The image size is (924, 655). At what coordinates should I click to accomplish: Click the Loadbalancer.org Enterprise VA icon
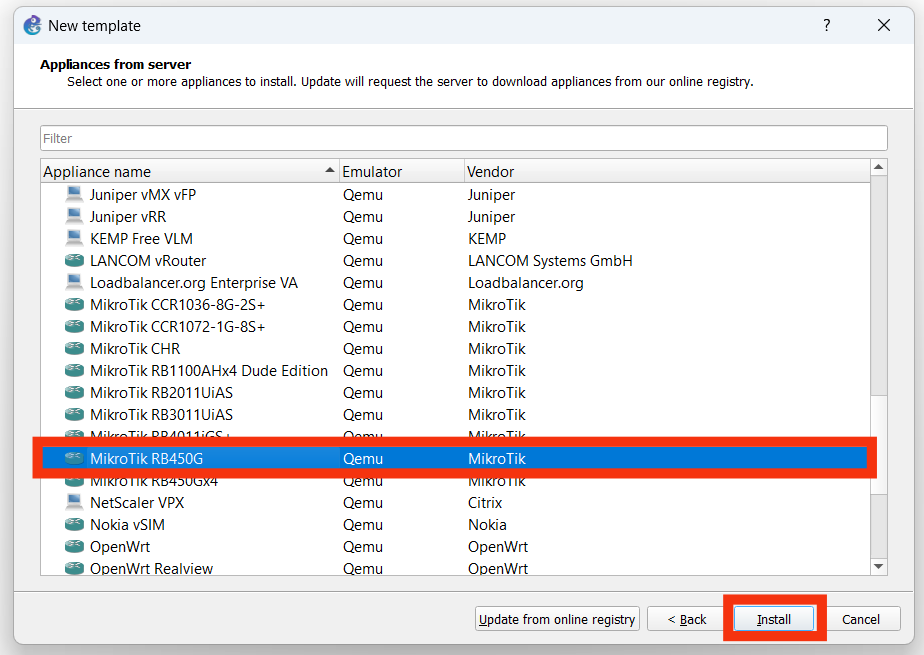75,283
